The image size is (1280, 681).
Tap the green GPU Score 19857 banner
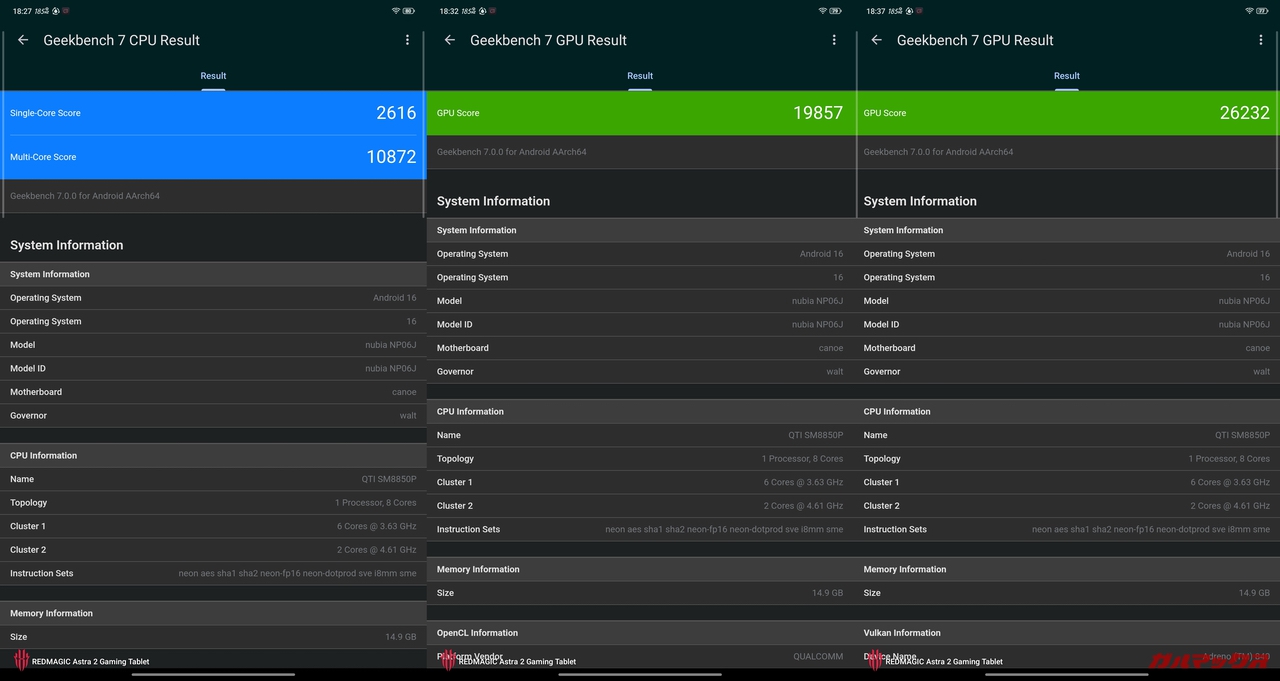pyautogui.click(x=640, y=113)
